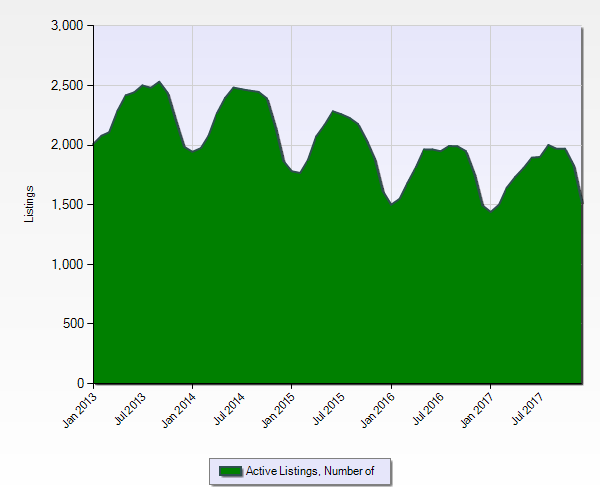Click the green Active Listings legend swatch

pyautogui.click(x=230, y=471)
